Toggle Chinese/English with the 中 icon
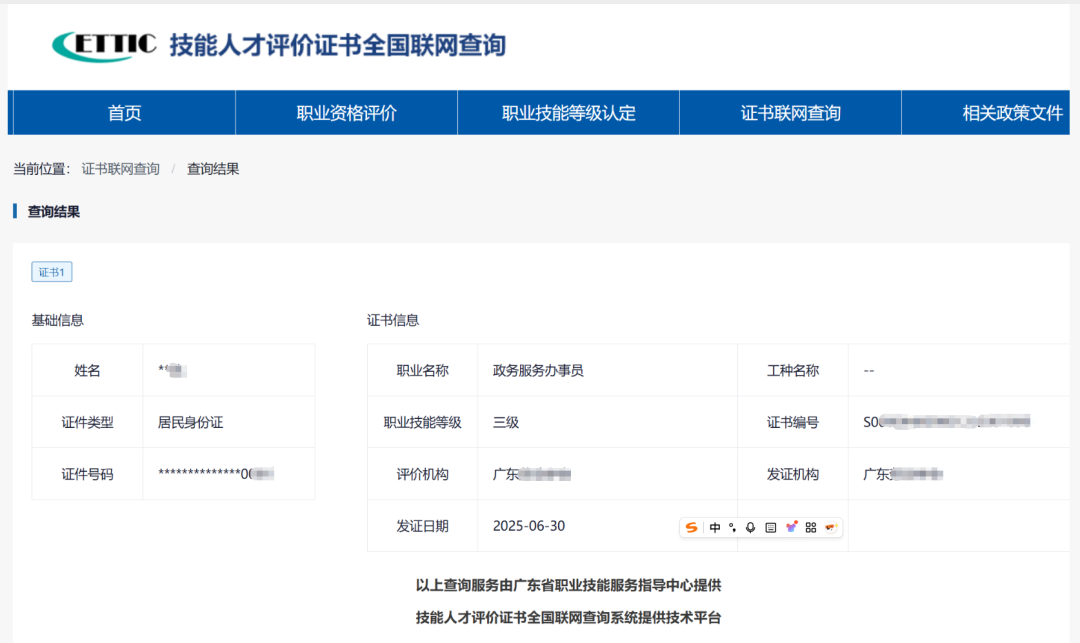Screen dimensions: 1080x643 click(x=714, y=527)
